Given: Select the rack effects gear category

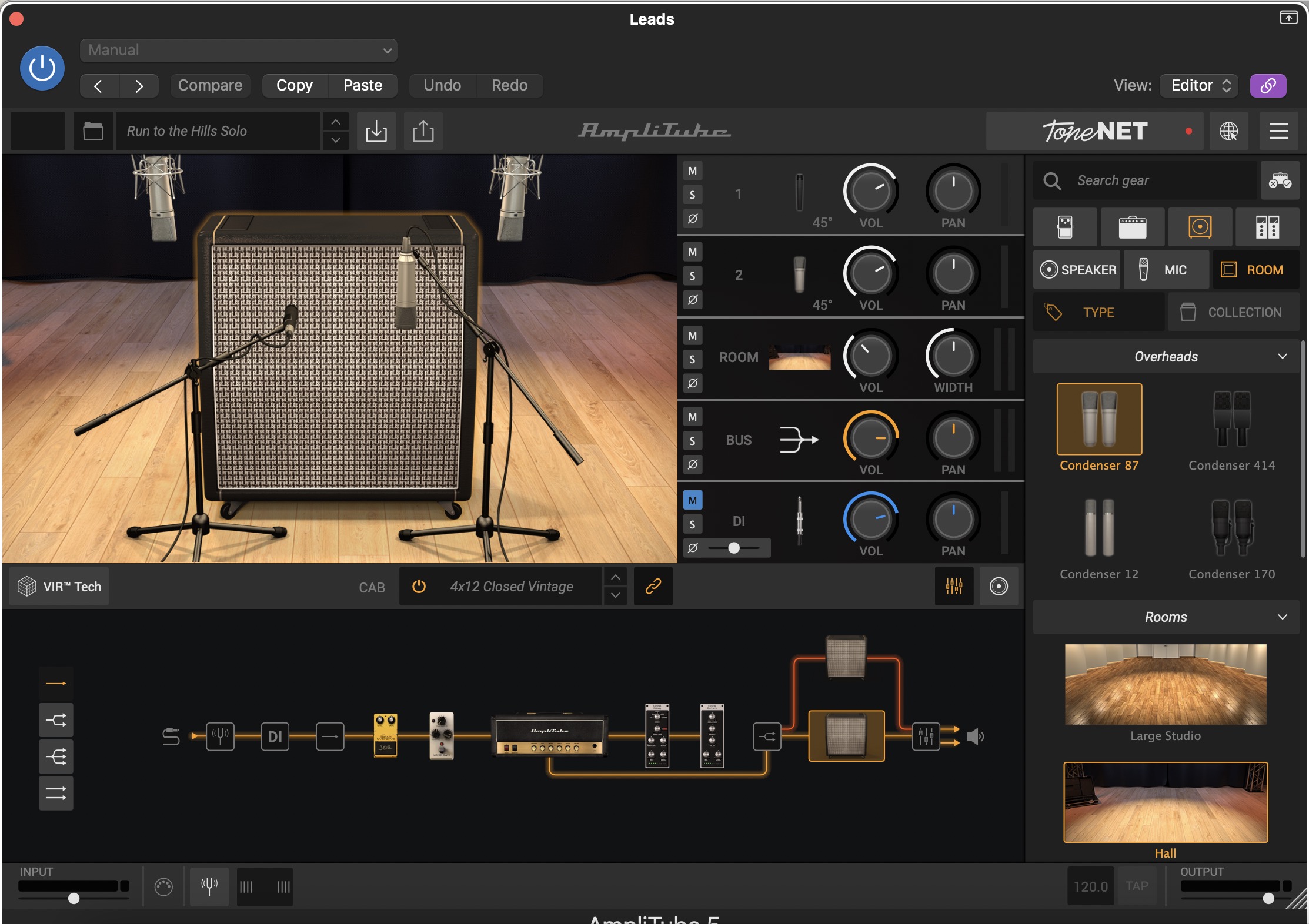Looking at the screenshot, I should pos(1267,227).
